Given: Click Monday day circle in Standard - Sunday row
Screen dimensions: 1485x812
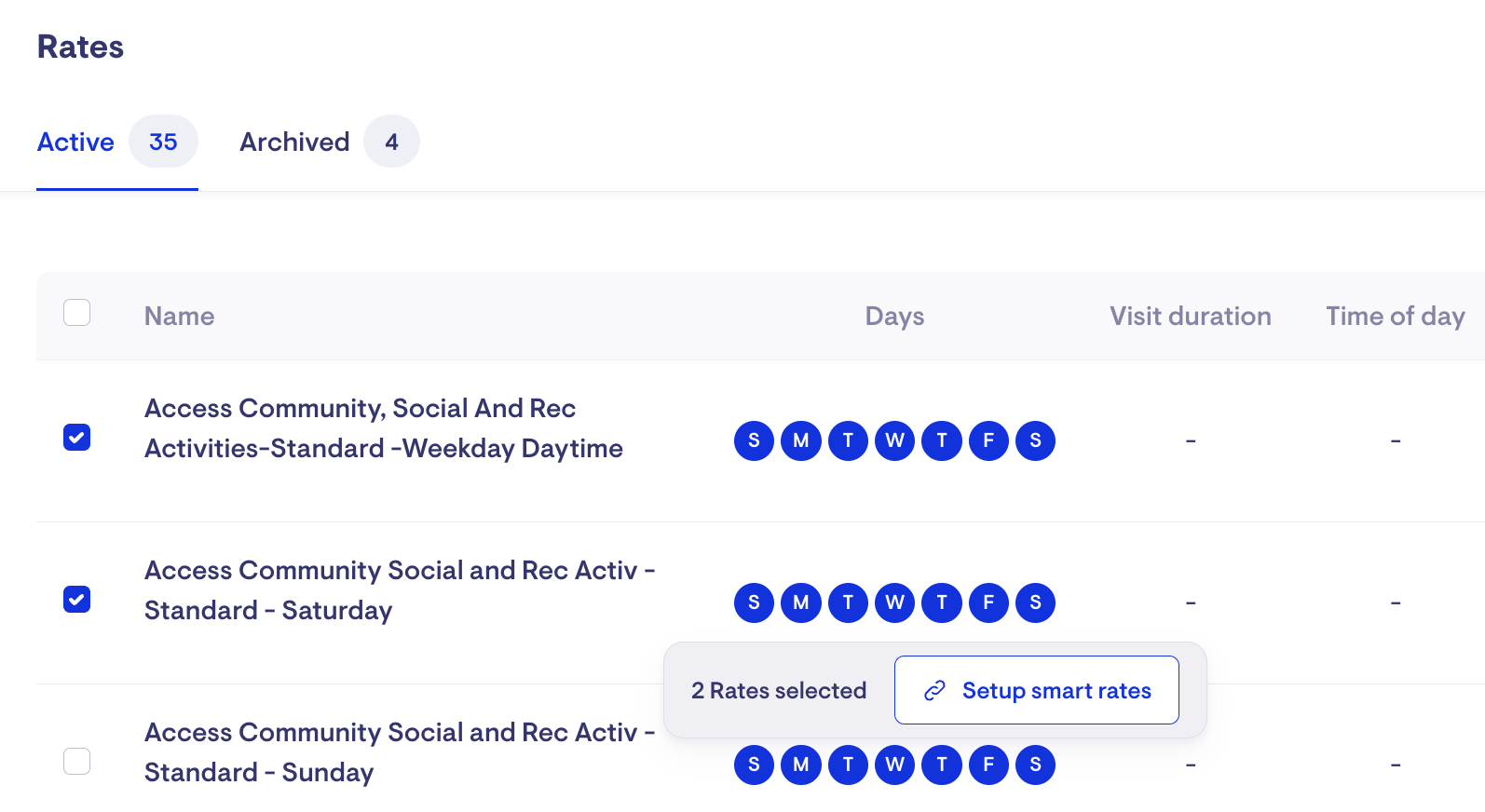Looking at the screenshot, I should point(801,765).
